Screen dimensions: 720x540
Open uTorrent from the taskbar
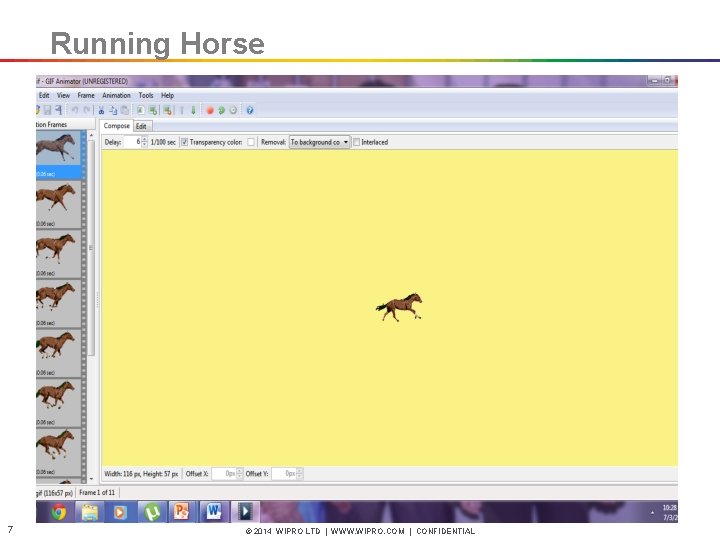(x=152, y=512)
